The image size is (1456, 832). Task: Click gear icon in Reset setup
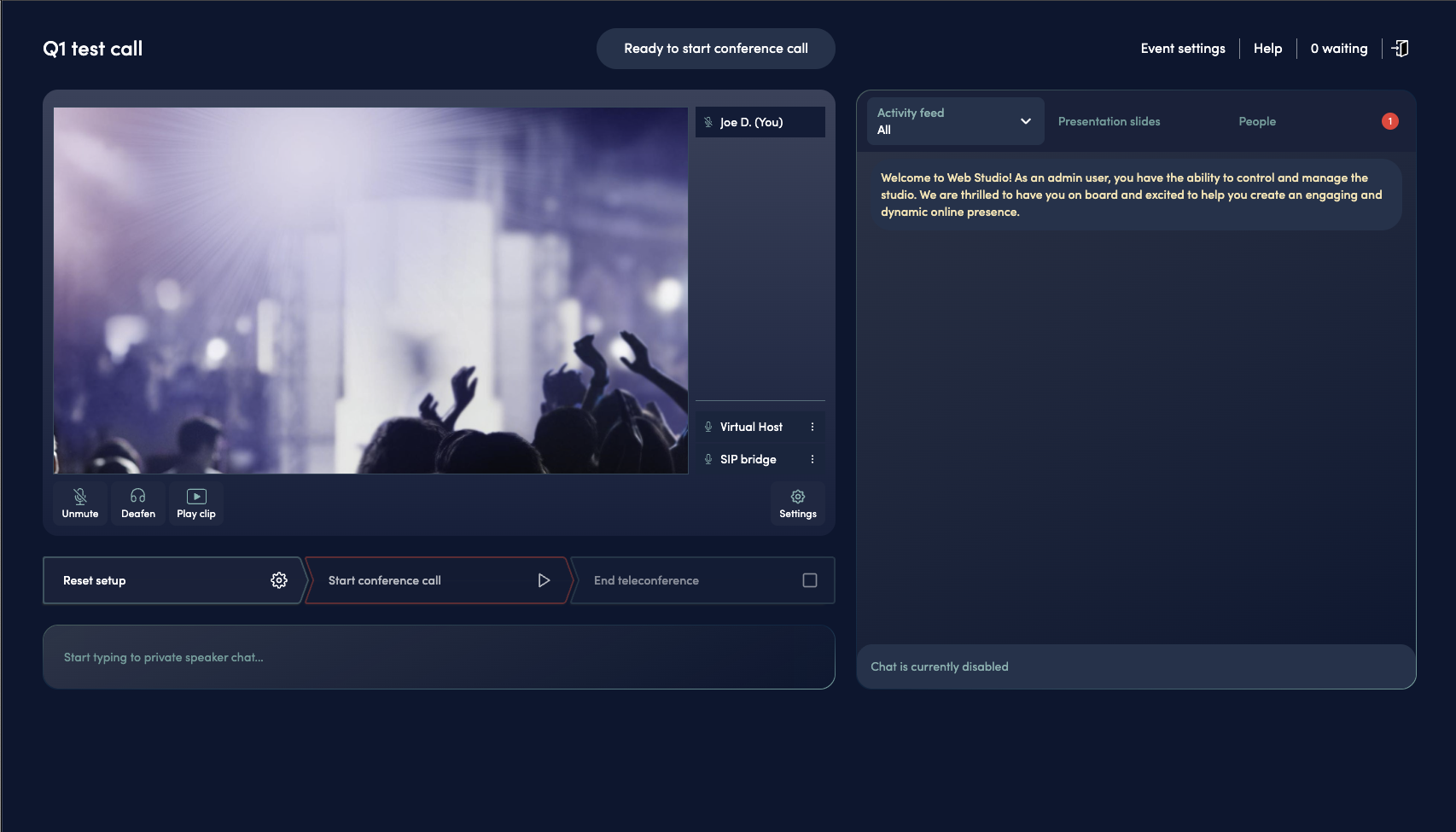279,580
